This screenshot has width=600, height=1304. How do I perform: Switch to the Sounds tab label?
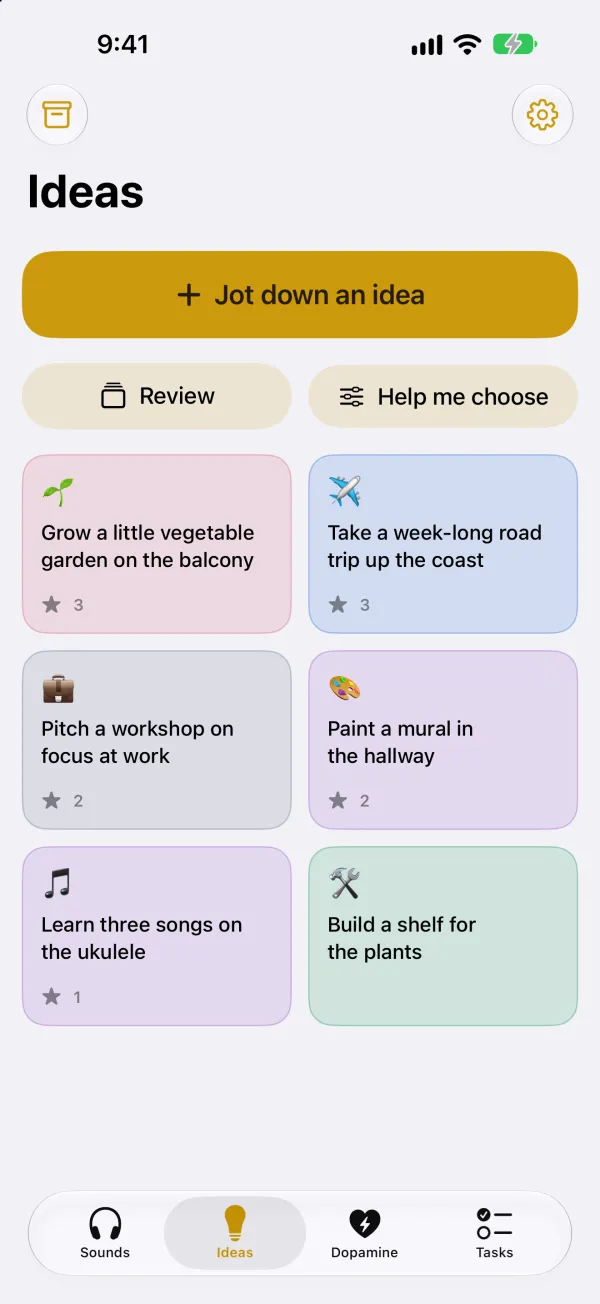105,1252
